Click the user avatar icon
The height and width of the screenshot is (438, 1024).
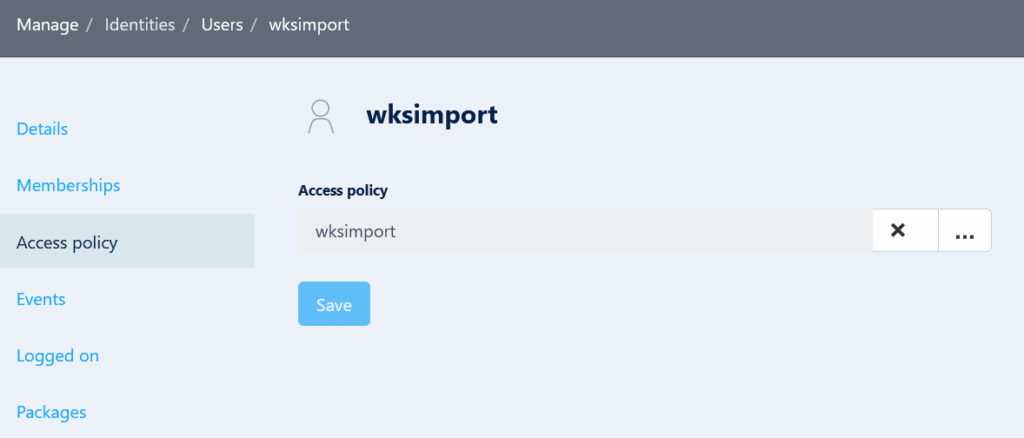(320, 116)
